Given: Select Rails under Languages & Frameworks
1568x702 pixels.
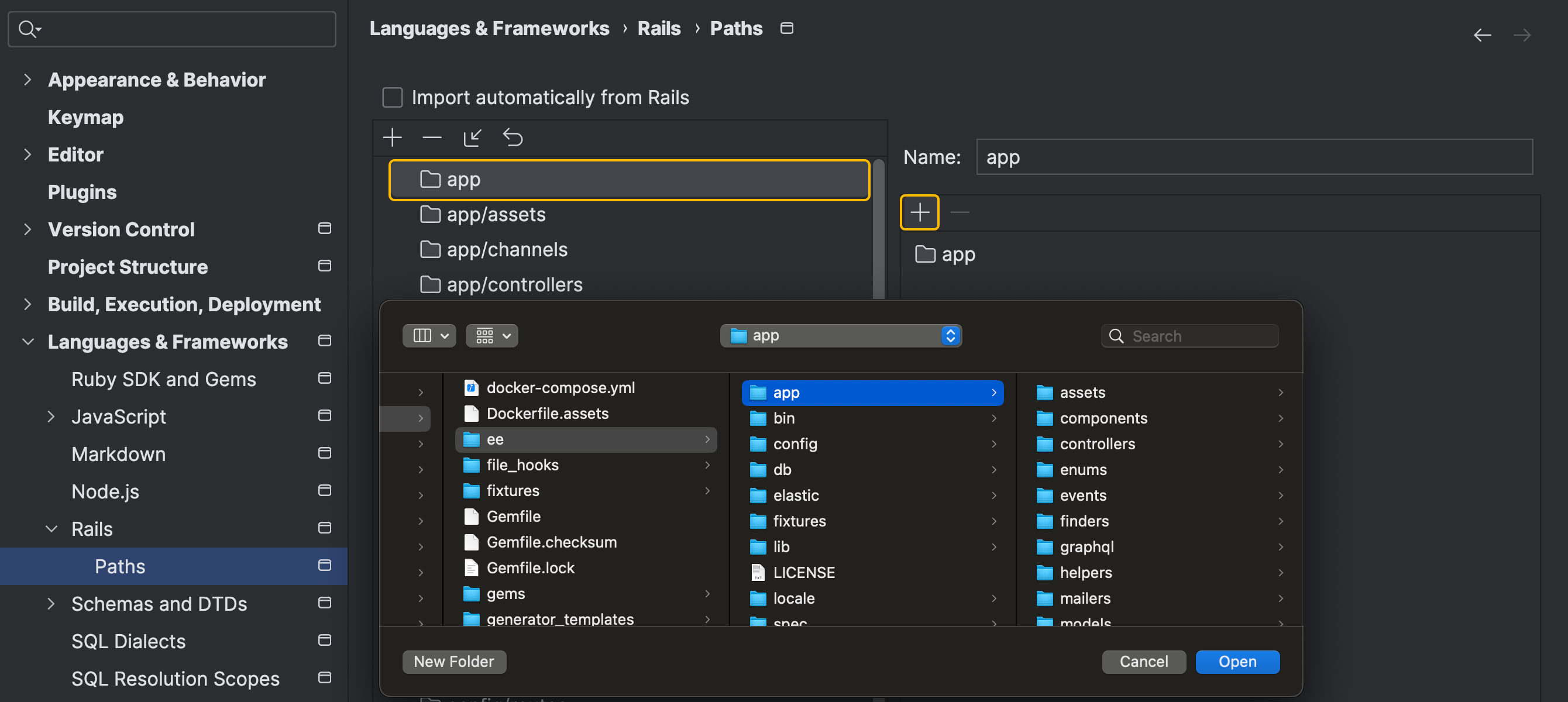Looking at the screenshot, I should [92, 528].
